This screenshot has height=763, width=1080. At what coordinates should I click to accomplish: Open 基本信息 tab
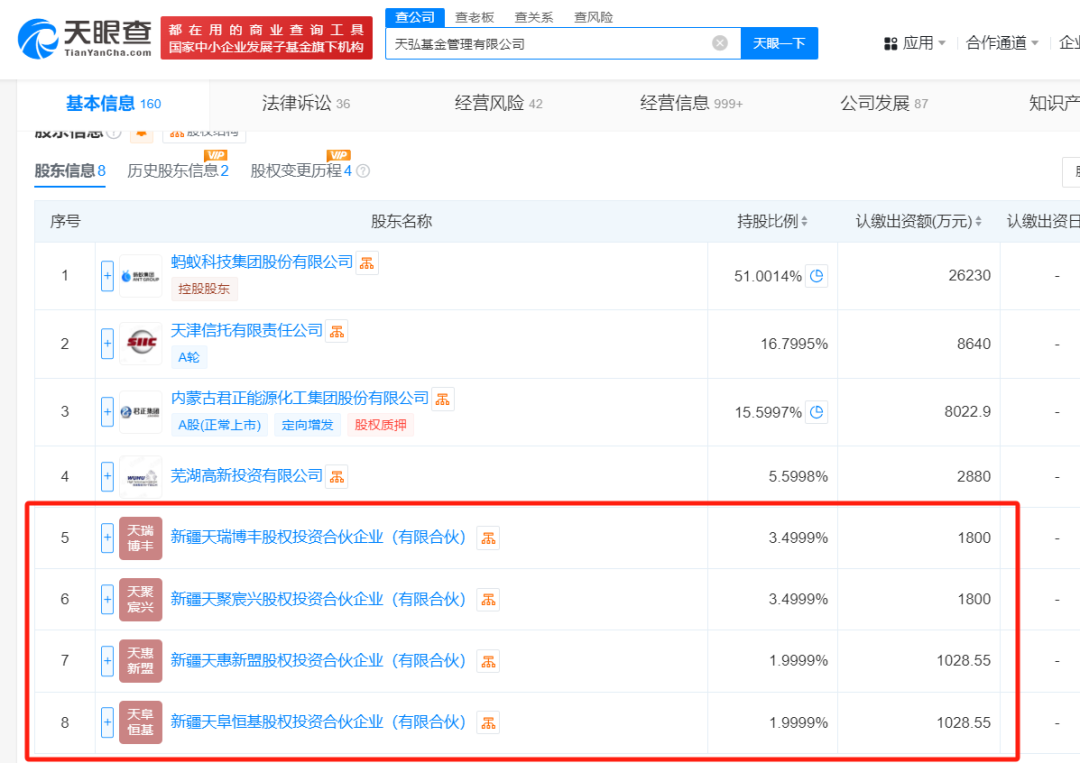click(x=114, y=103)
